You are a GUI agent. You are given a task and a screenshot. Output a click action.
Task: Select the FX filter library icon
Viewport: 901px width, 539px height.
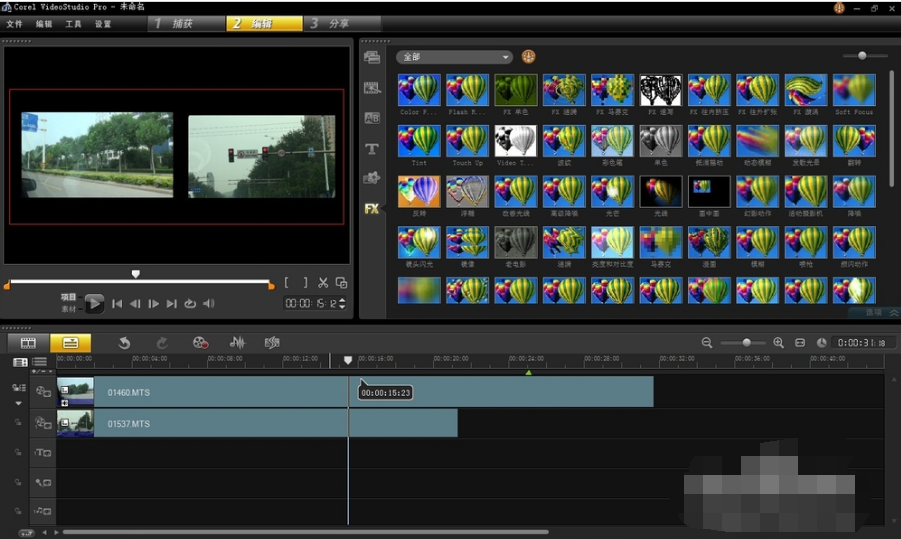[372, 209]
